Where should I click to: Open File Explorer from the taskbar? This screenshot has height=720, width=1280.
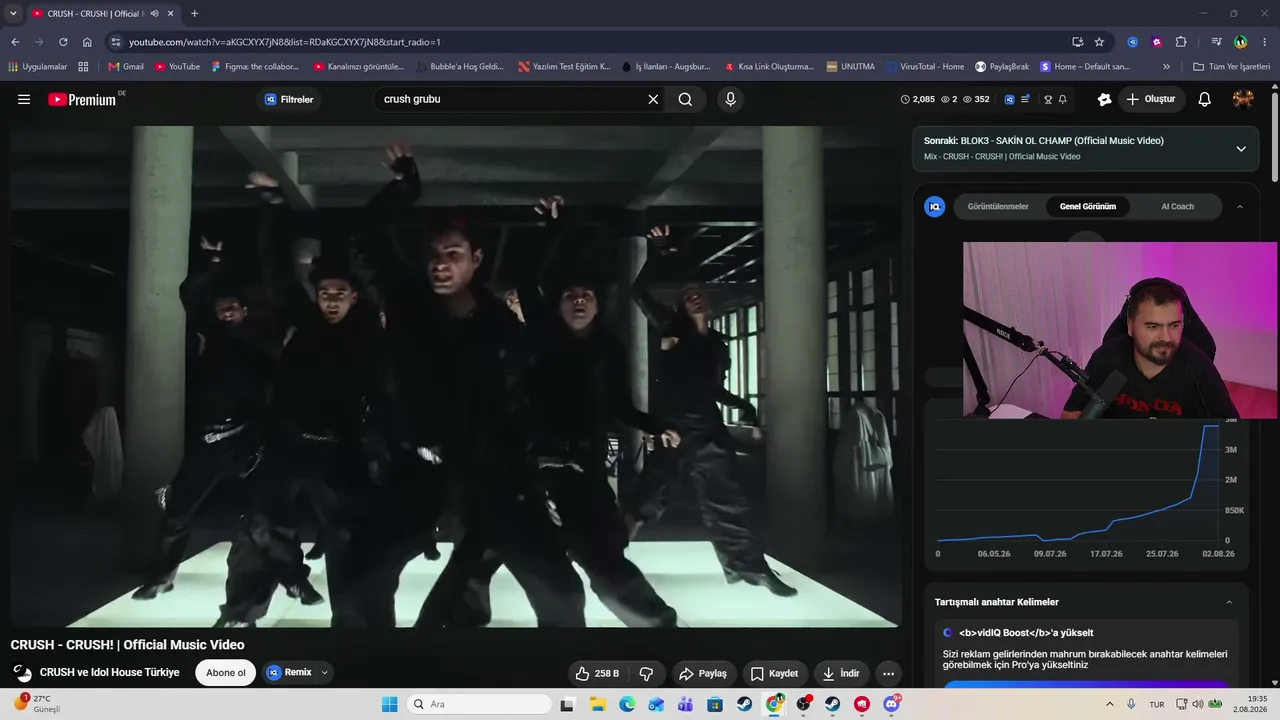(597, 704)
